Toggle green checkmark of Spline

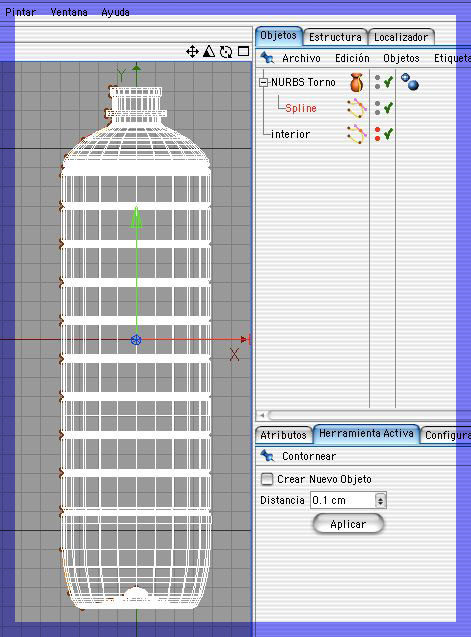(388, 108)
